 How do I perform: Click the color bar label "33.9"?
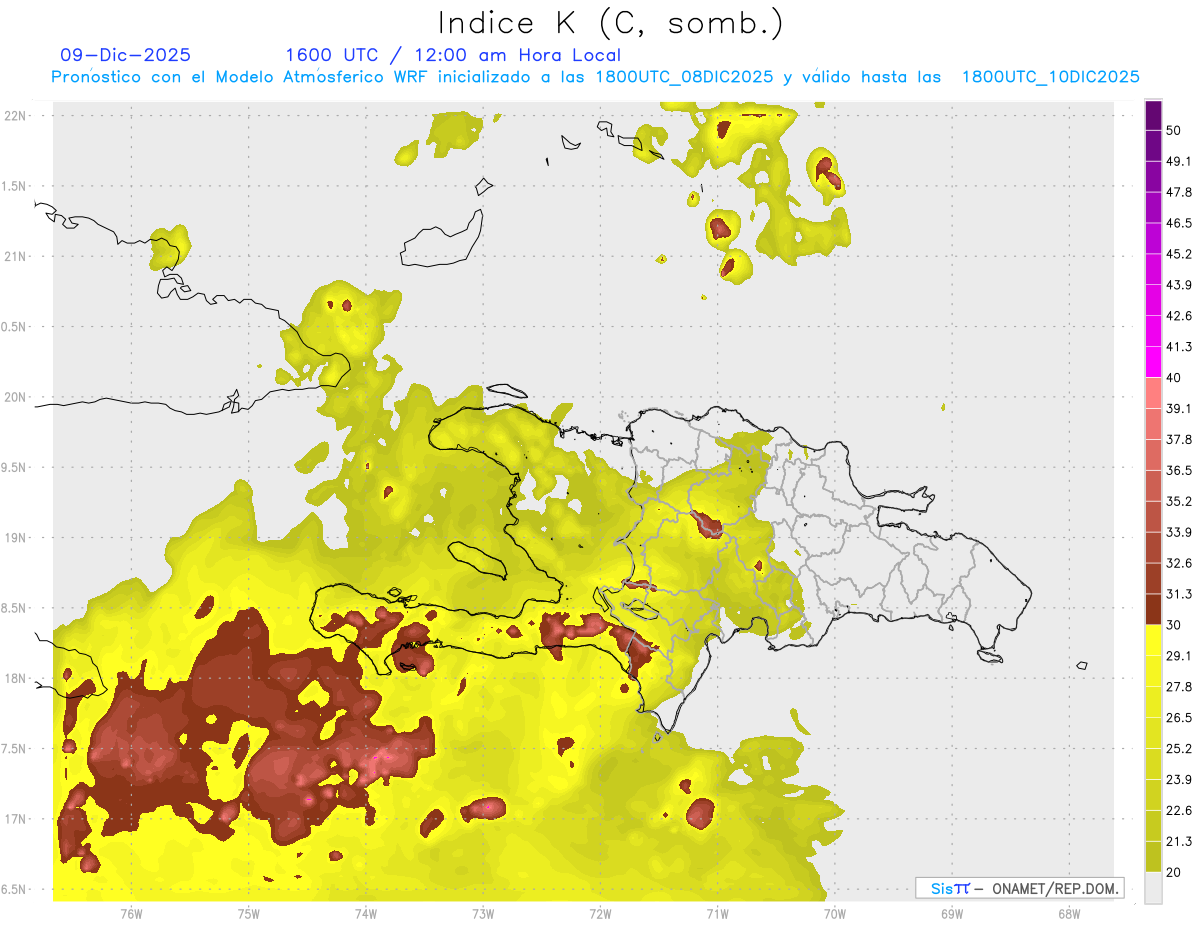[1178, 533]
